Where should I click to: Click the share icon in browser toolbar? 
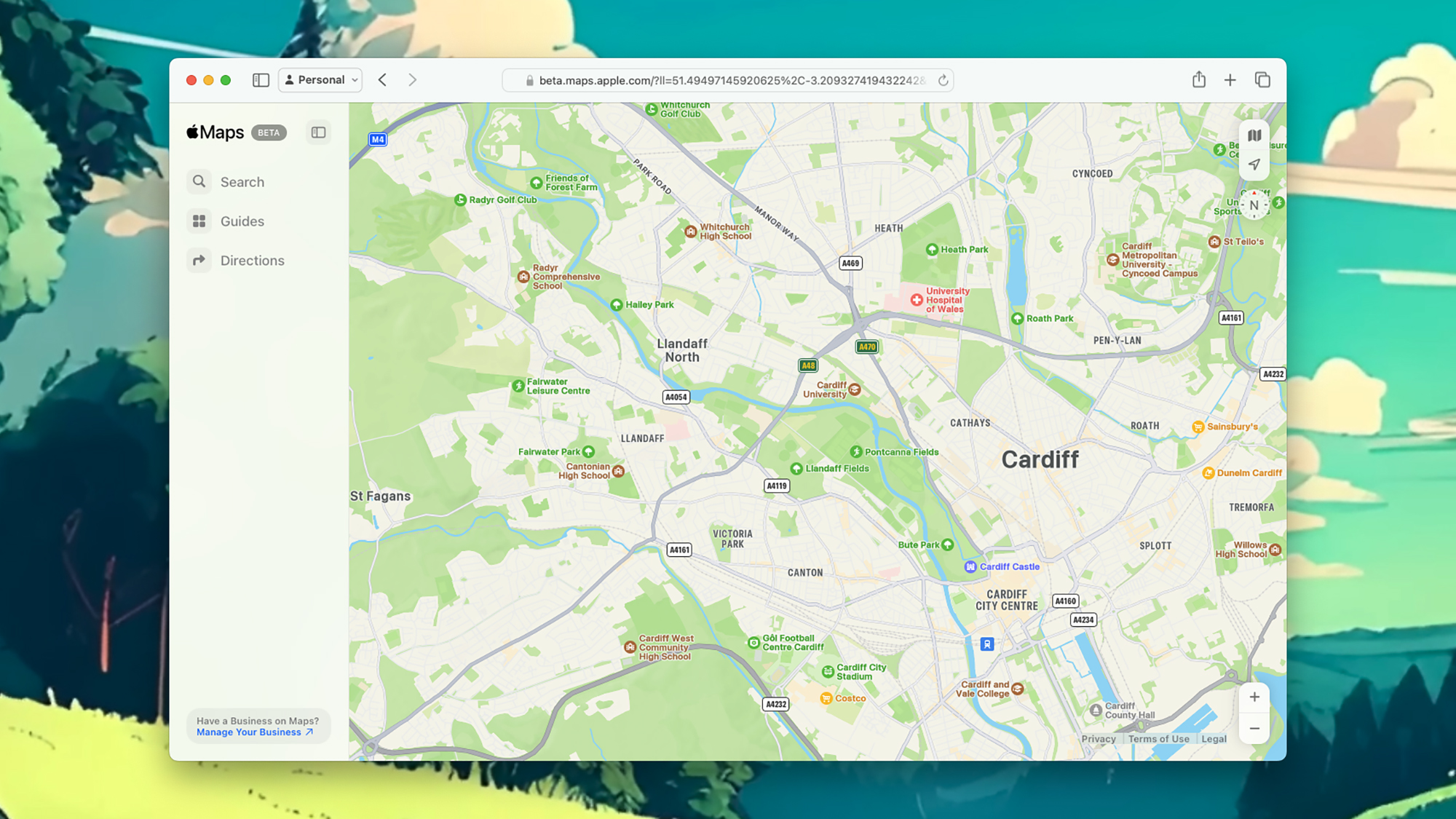[x=1199, y=79]
